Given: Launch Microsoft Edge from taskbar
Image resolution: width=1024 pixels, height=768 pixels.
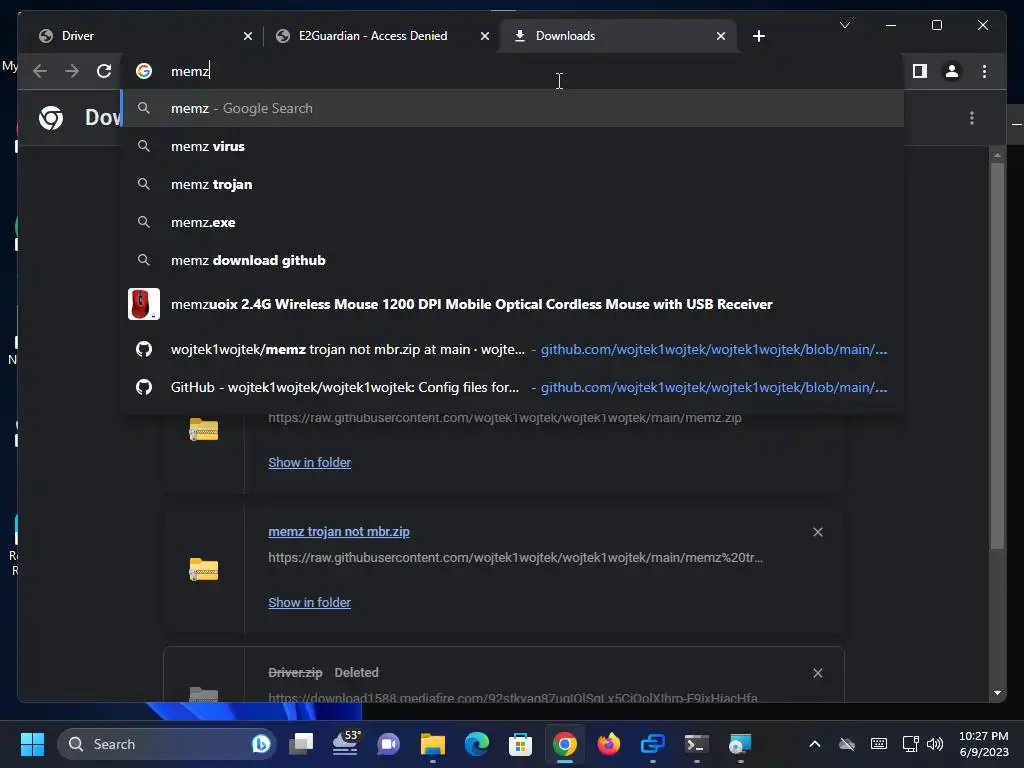Looking at the screenshot, I should [476, 744].
